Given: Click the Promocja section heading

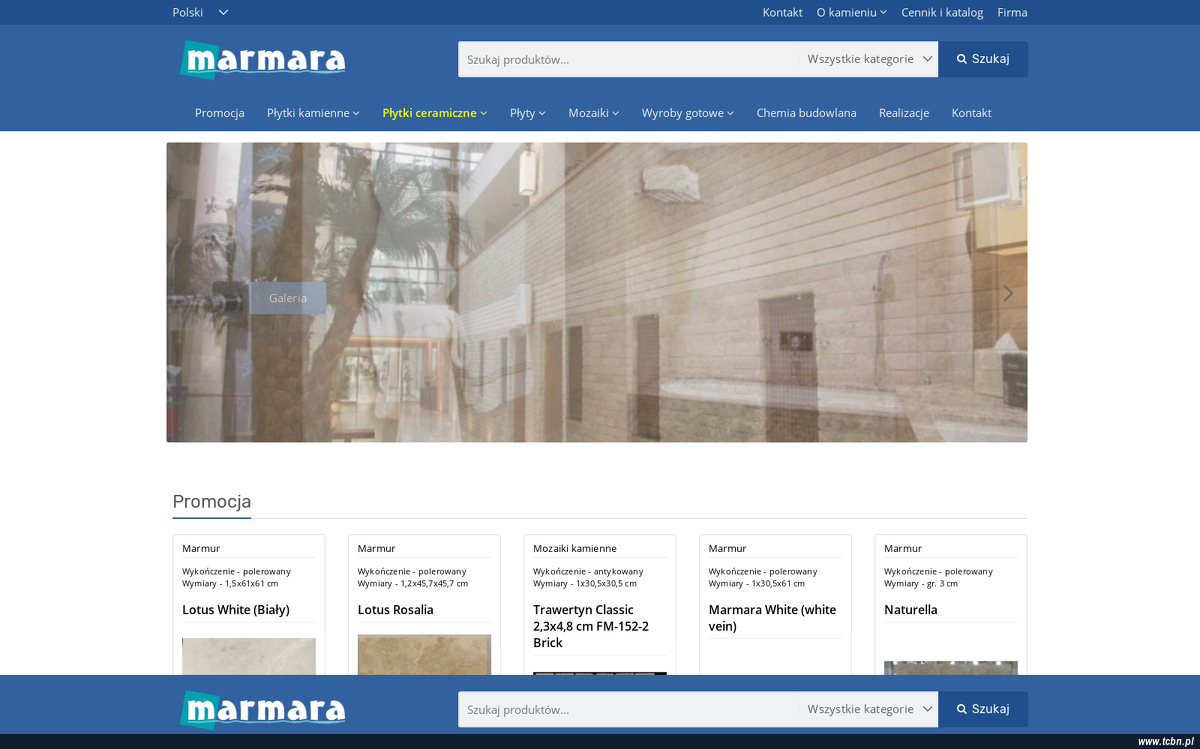Looking at the screenshot, I should point(212,502).
